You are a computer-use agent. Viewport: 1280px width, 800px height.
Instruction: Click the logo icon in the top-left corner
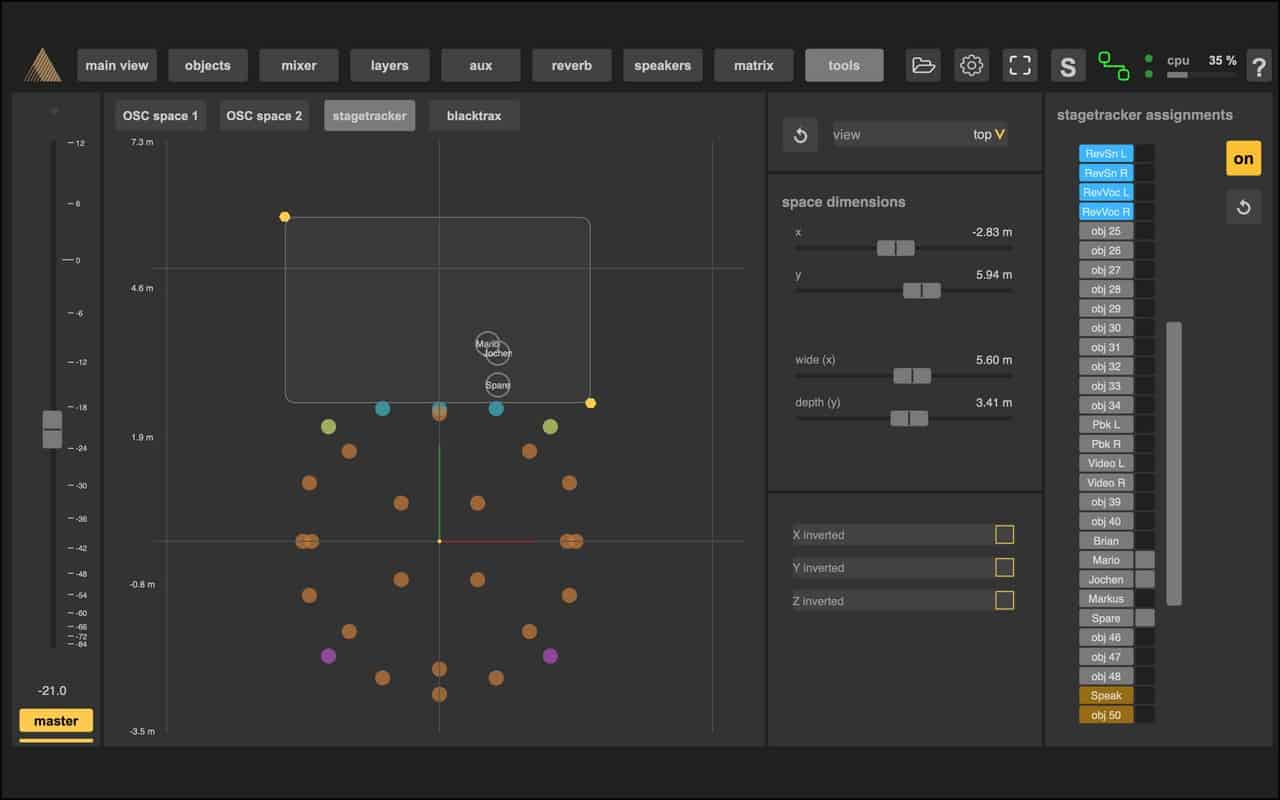click(42, 66)
